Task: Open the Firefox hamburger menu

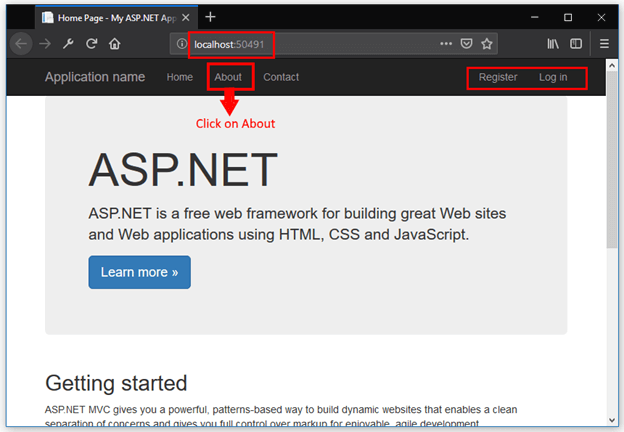Action: (604, 43)
